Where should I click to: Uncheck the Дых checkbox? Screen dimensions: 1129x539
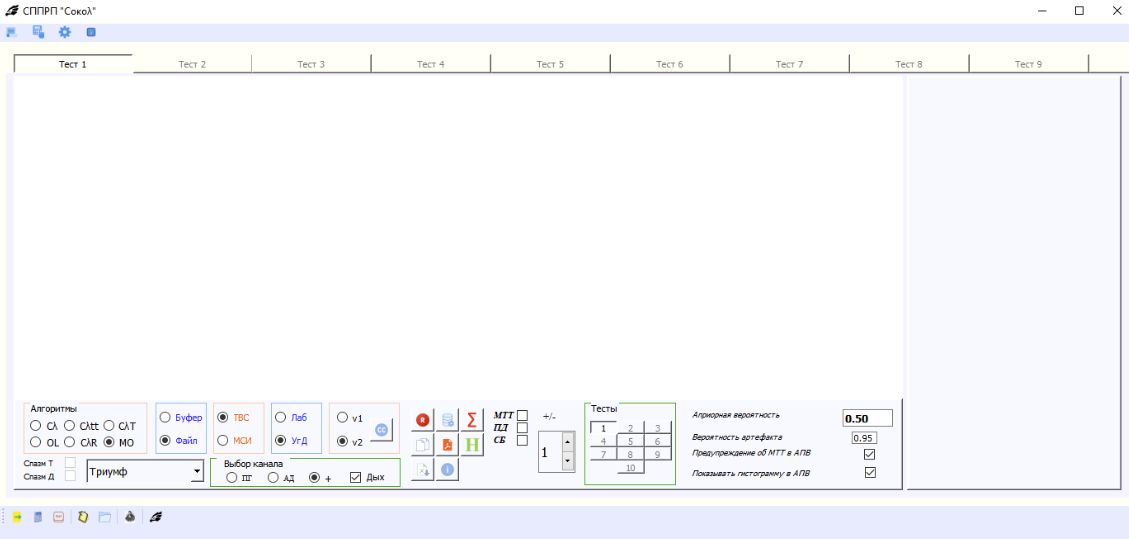tap(356, 478)
